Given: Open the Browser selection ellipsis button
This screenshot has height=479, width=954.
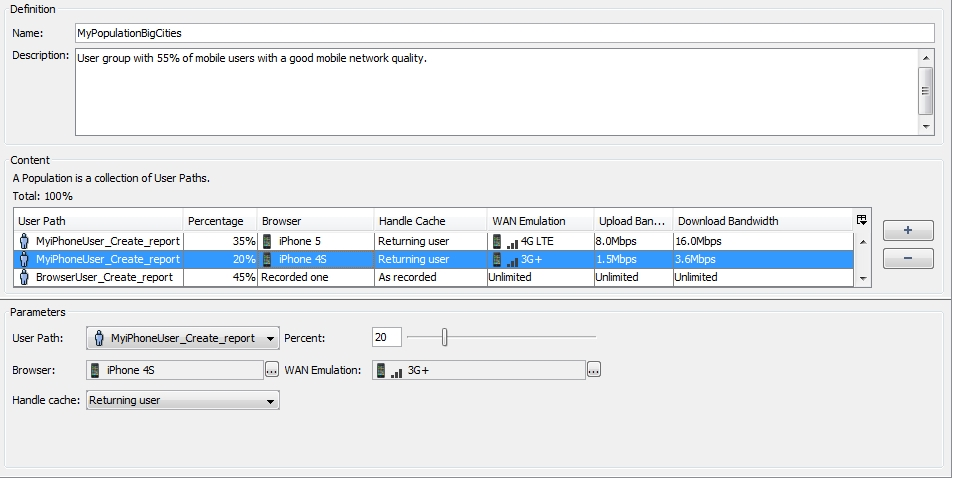Looking at the screenshot, I should [x=272, y=370].
